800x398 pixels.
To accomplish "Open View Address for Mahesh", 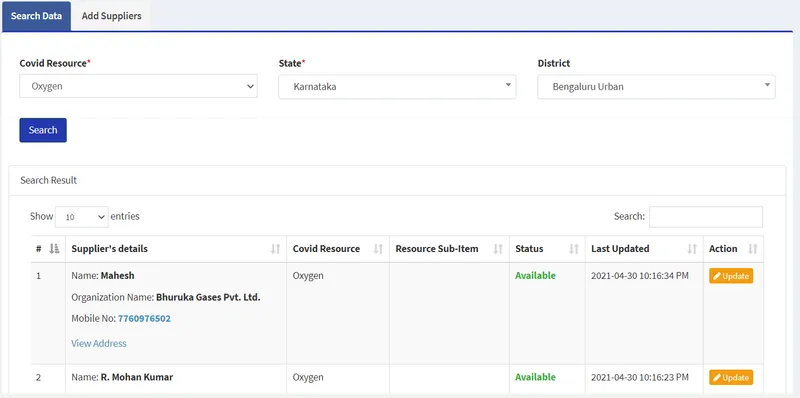I will click(99, 343).
